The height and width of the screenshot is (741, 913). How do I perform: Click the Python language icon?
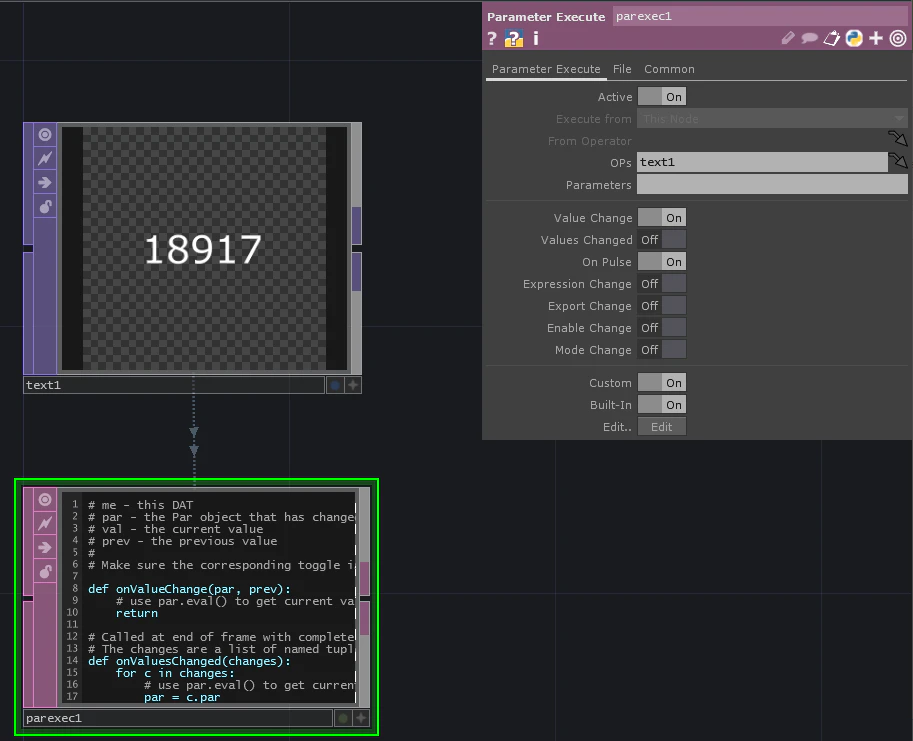pos(854,38)
